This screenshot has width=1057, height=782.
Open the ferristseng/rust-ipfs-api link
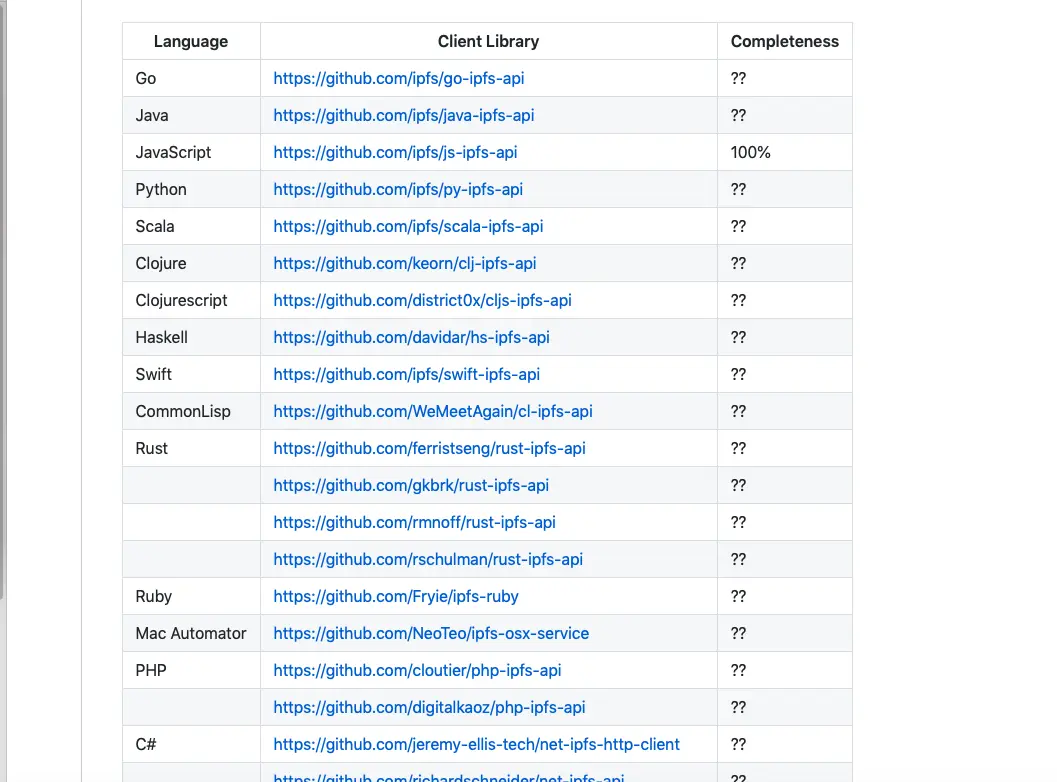429,448
